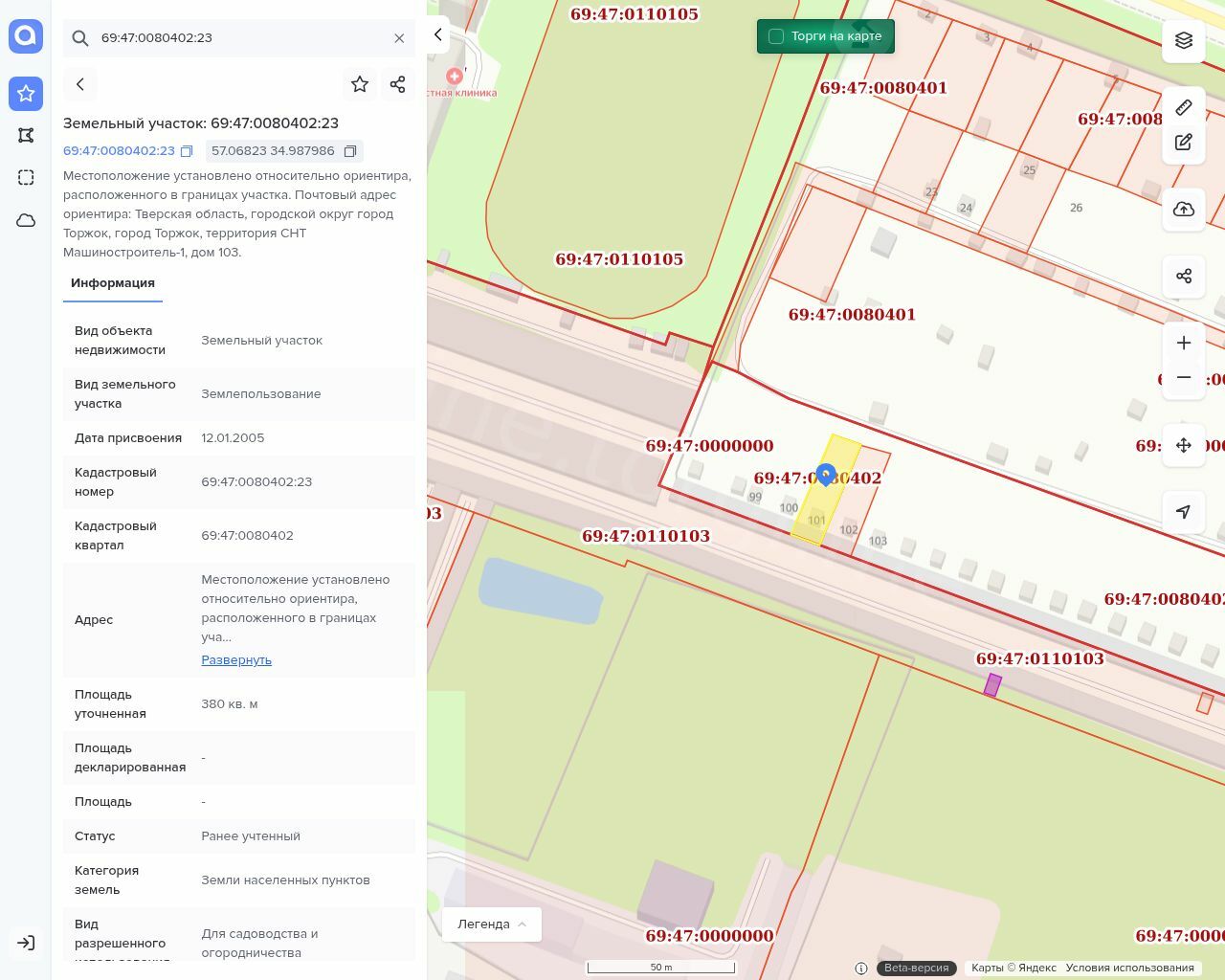Copy the cadastral number 69:47:0080402:23

pos(188,151)
